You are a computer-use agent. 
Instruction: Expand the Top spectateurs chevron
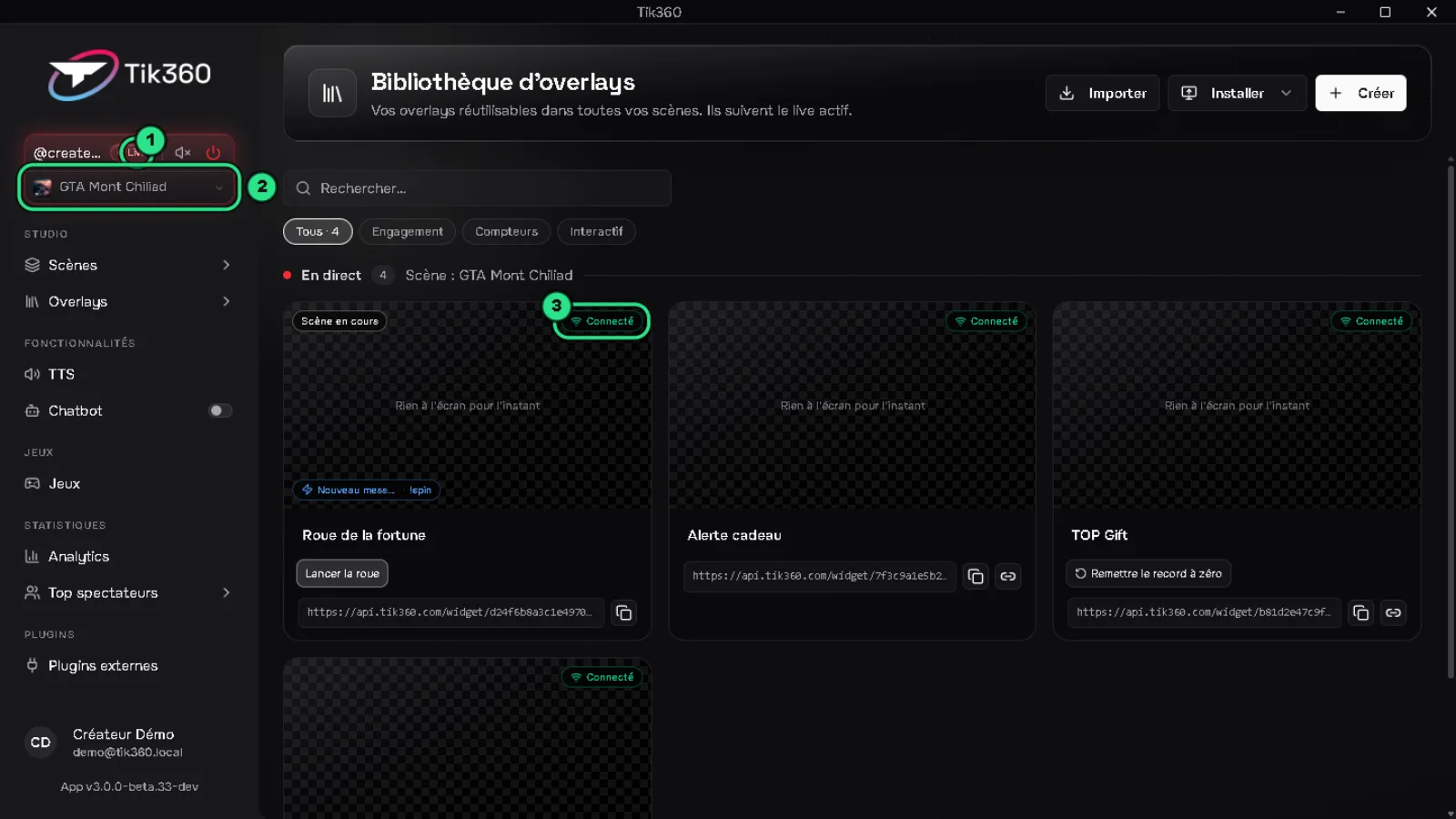[x=227, y=592]
